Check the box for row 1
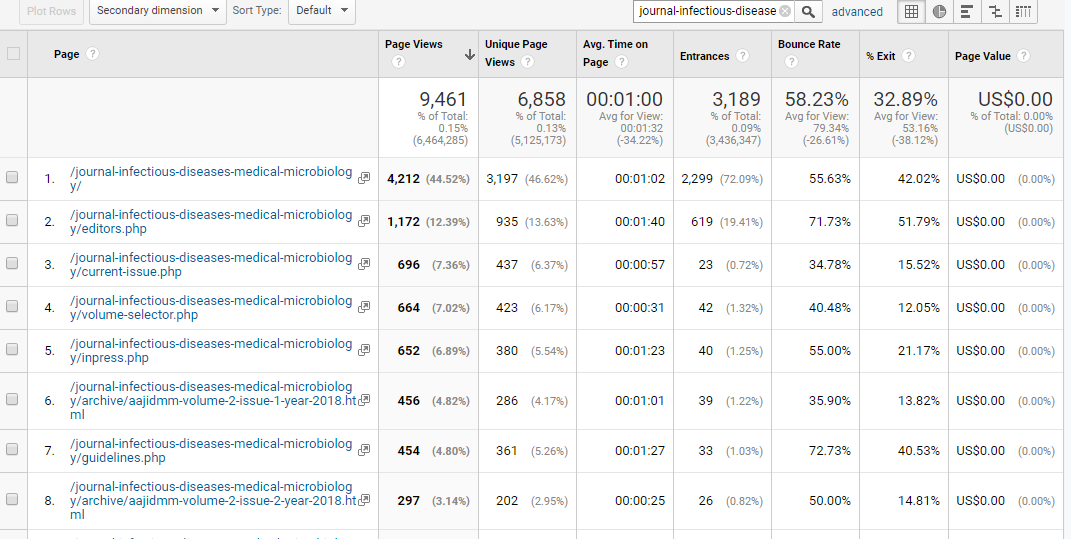 pos(12,178)
